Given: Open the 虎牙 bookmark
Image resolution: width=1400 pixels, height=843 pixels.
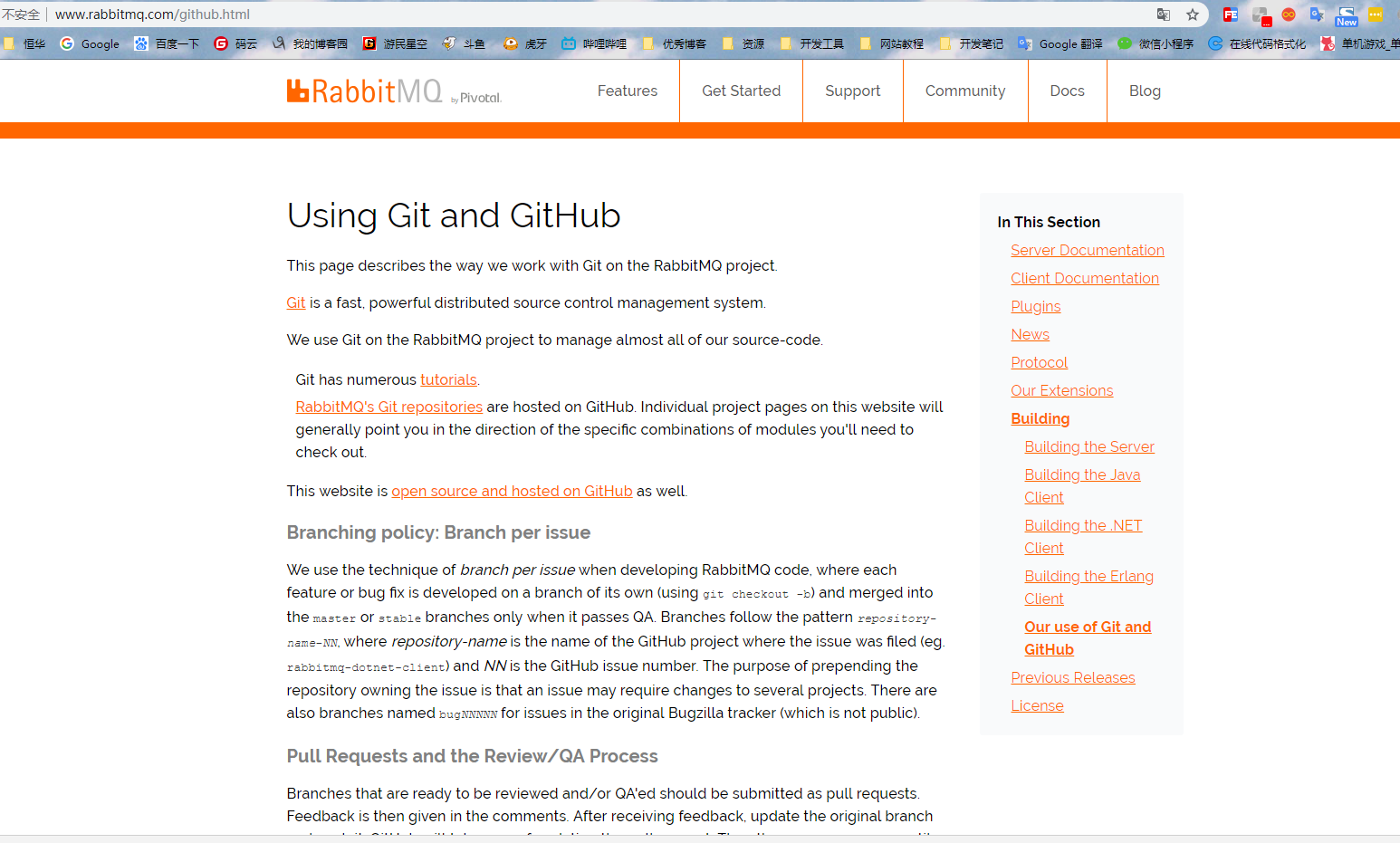Looking at the screenshot, I should pos(525,43).
